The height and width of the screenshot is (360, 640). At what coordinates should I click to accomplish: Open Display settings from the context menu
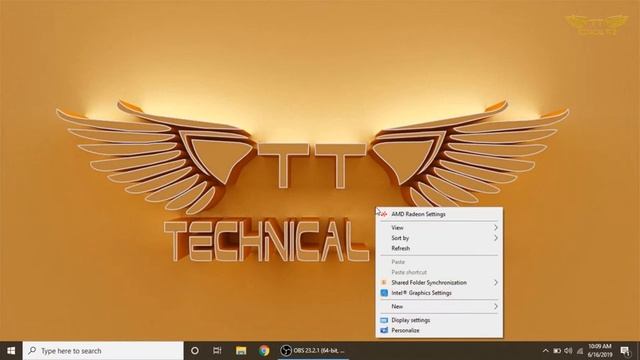[x=439, y=320]
